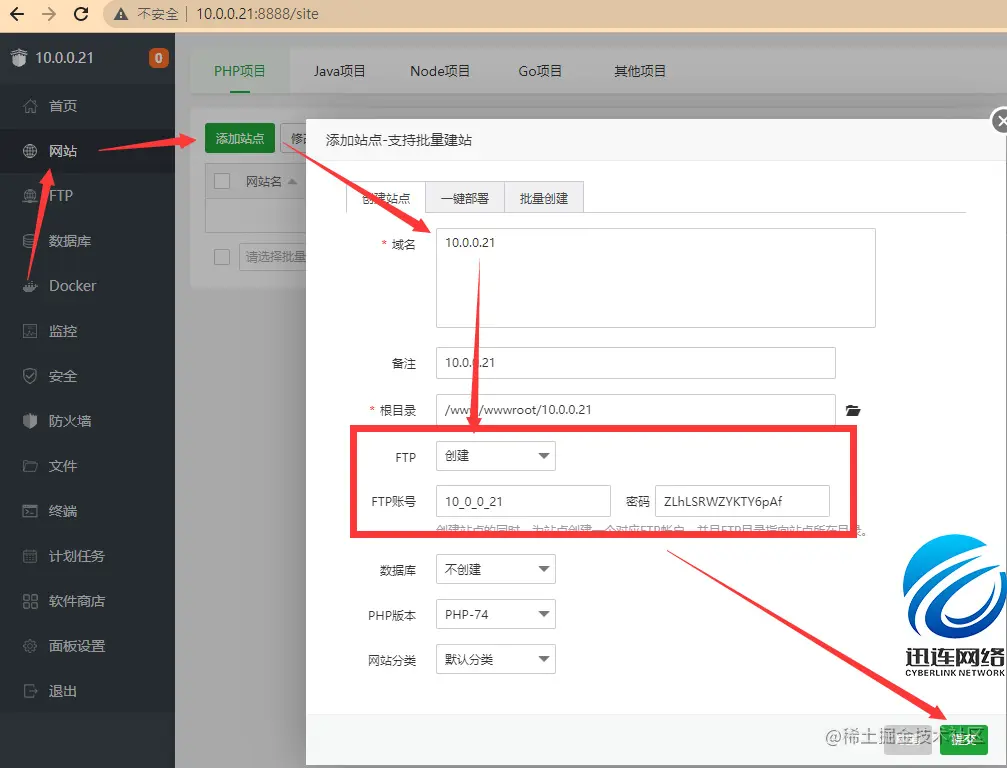This screenshot has height=768, width=1007.
Task: Switch to the PHP项目 tab
Action: click(x=240, y=71)
